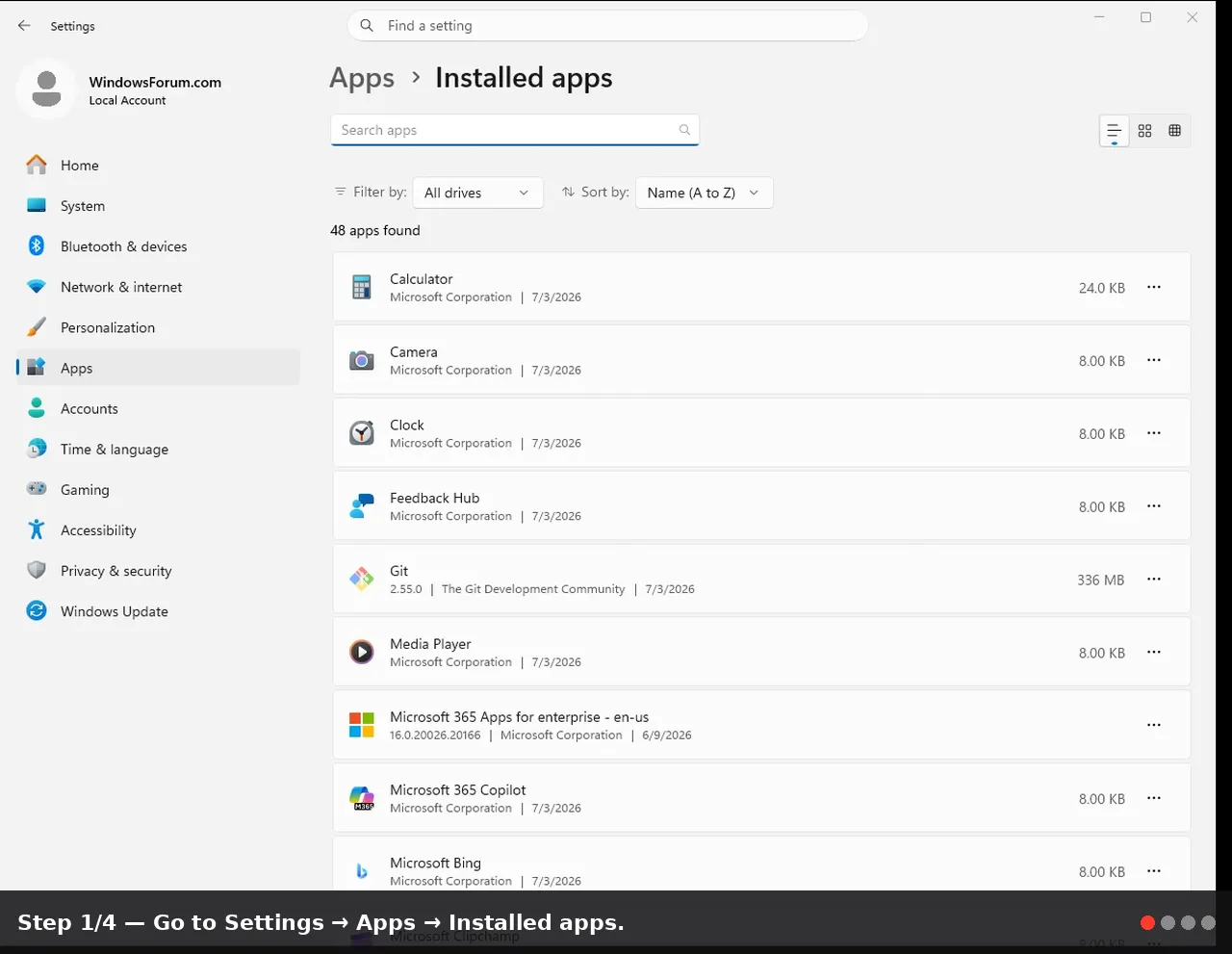The image size is (1232, 954).
Task: Click WindowsForum.com account name
Action: tap(155, 82)
